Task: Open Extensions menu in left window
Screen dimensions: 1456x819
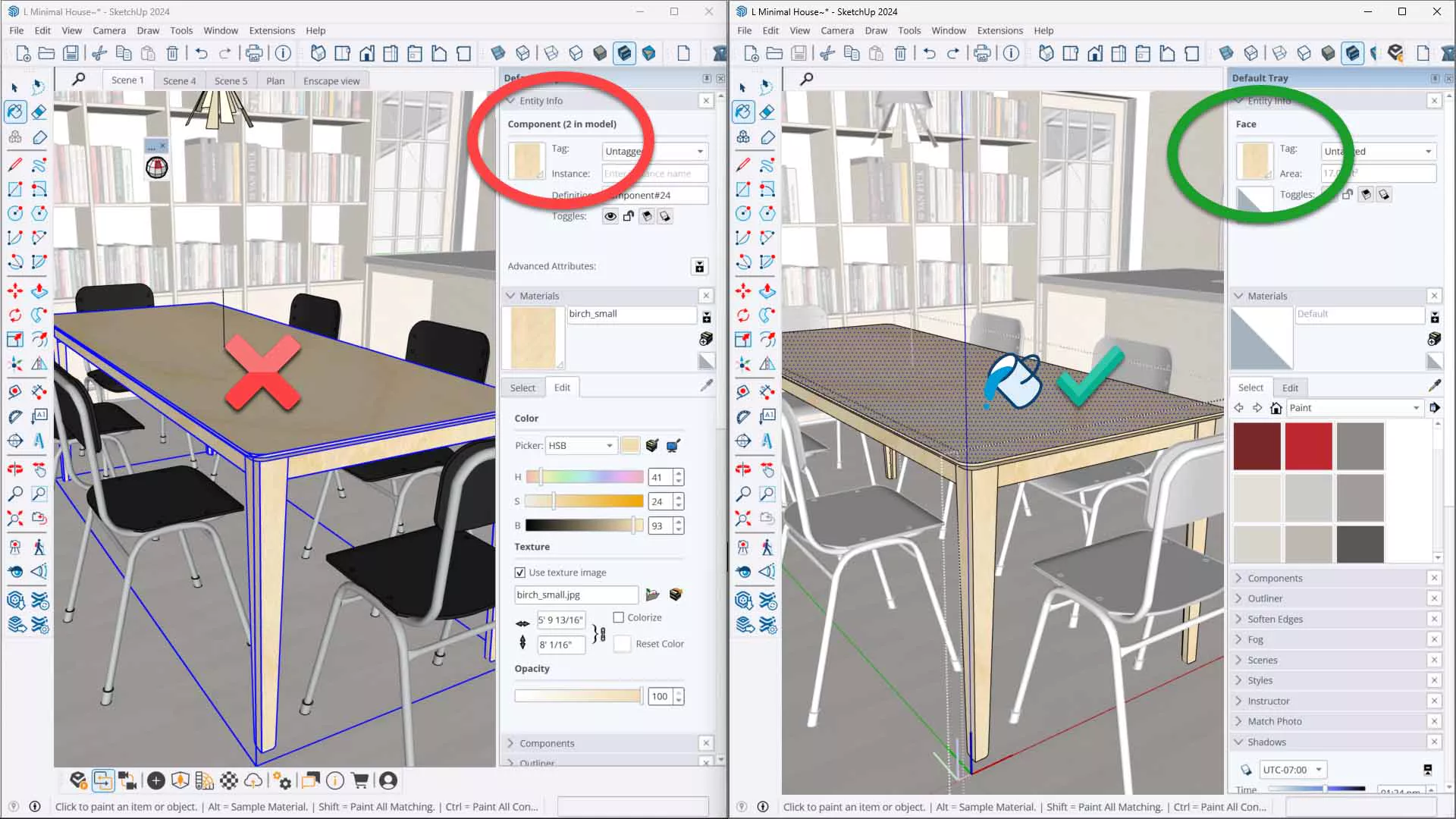Action: (x=271, y=30)
